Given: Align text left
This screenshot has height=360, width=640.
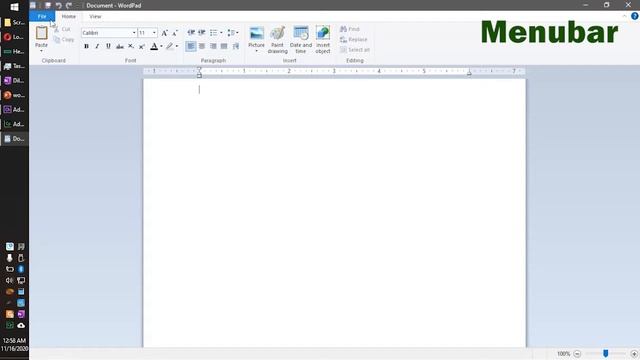Looking at the screenshot, I should coord(191,46).
